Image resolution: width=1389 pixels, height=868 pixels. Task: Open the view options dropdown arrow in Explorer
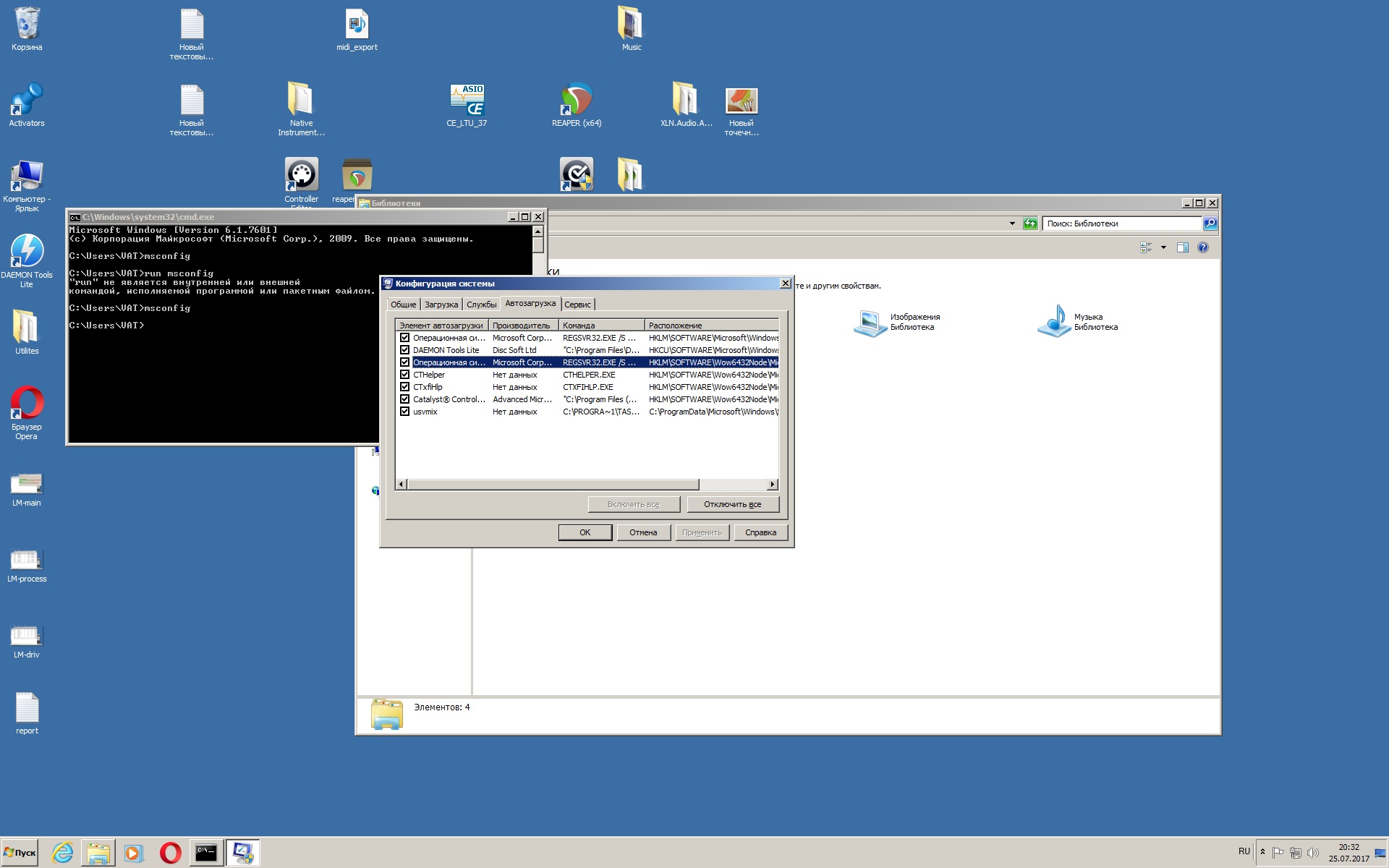tap(1163, 247)
